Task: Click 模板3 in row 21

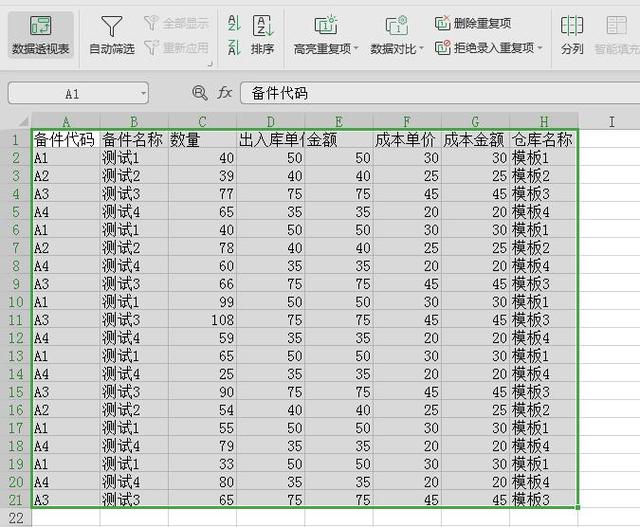Action: pos(543,499)
